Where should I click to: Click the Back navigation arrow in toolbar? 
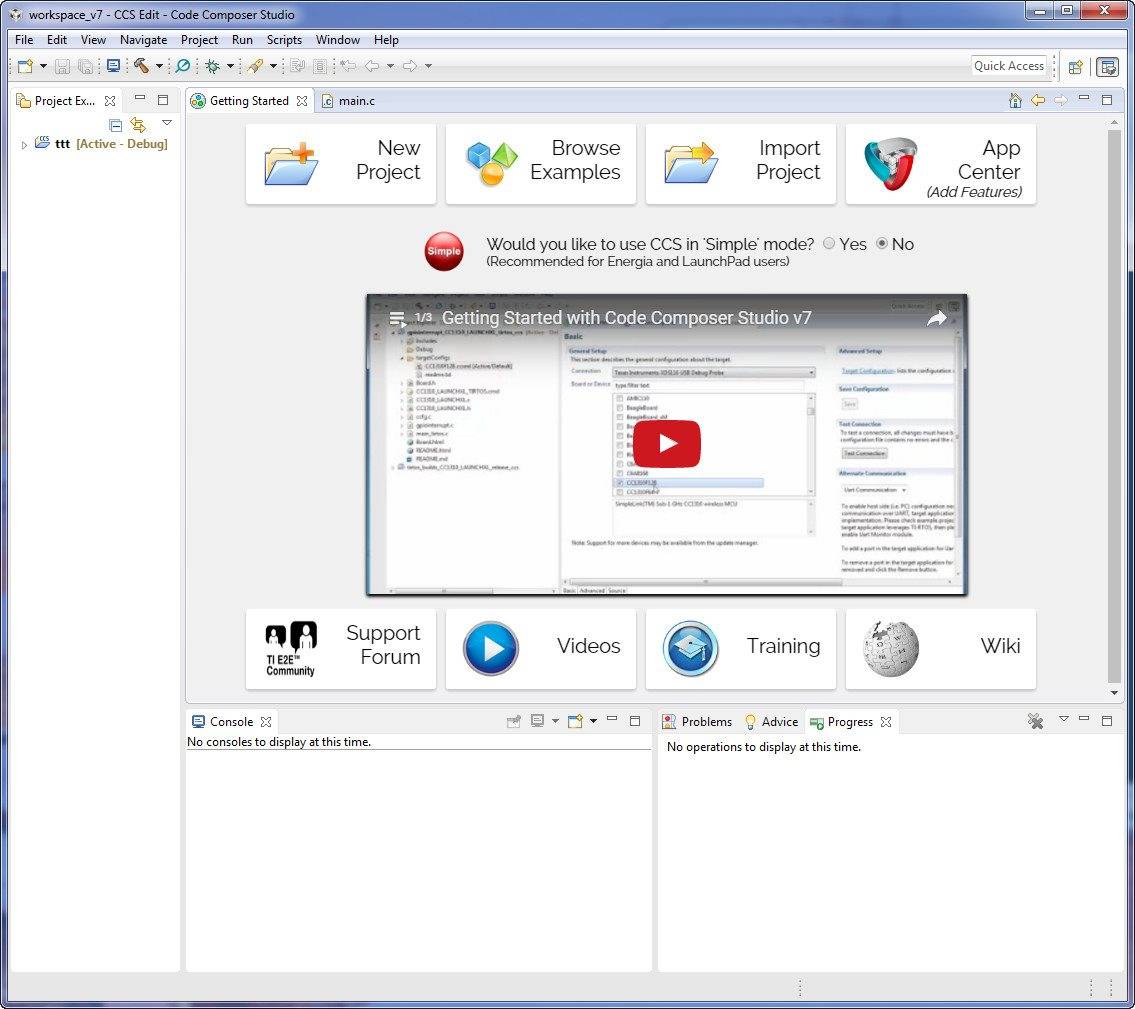[372, 66]
